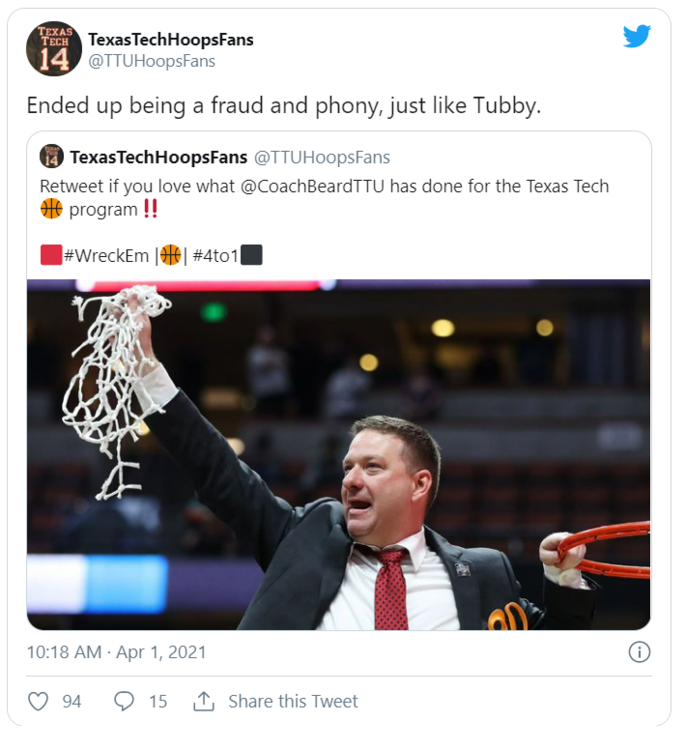Open the info circle icon beside the date
Viewport: 686px width, 750px height.
(639, 652)
